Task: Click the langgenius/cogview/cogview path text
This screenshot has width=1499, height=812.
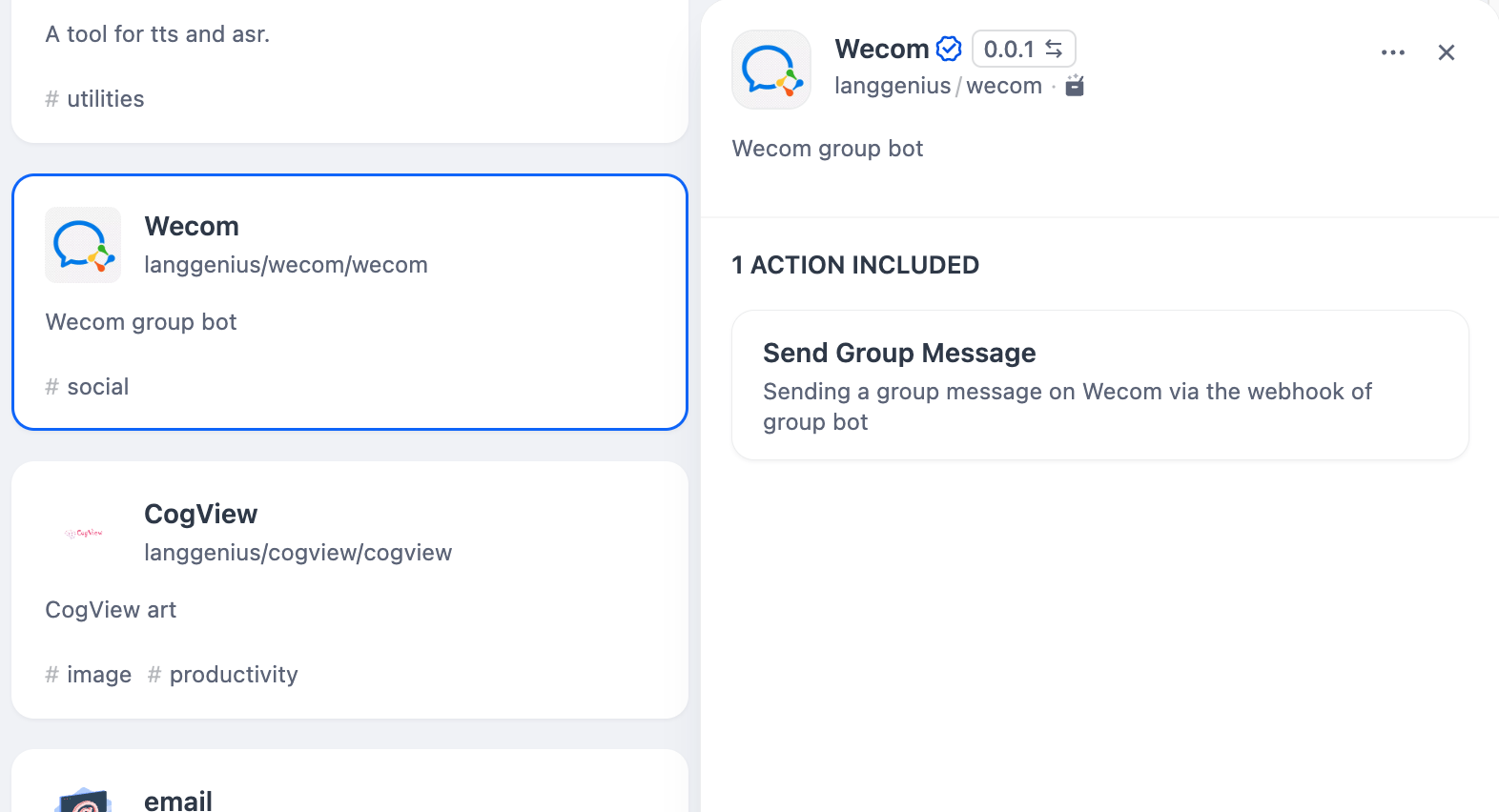Action: coord(298,553)
